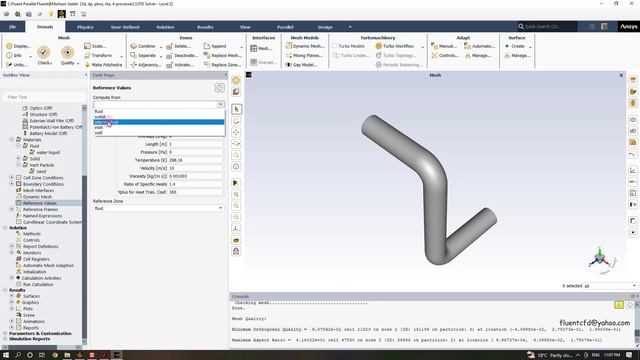Screen dimensions: 640x360
Task: Open Mesh Interfaces from Interfaces group
Action: click(261, 48)
